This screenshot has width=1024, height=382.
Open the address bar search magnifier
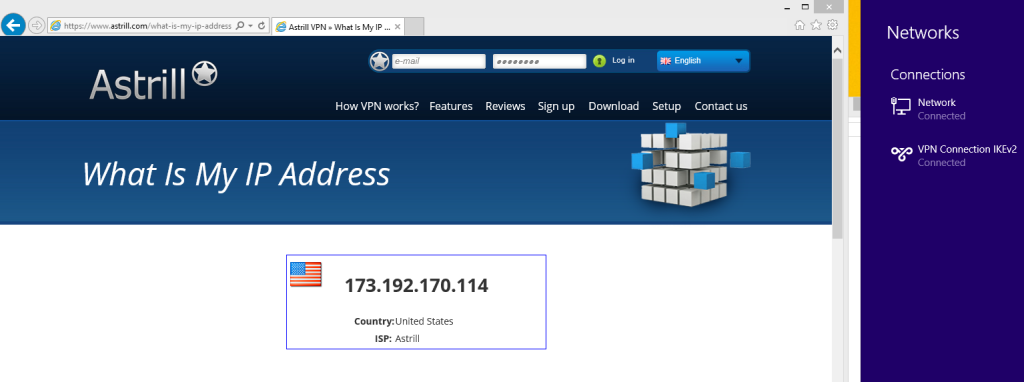240,25
